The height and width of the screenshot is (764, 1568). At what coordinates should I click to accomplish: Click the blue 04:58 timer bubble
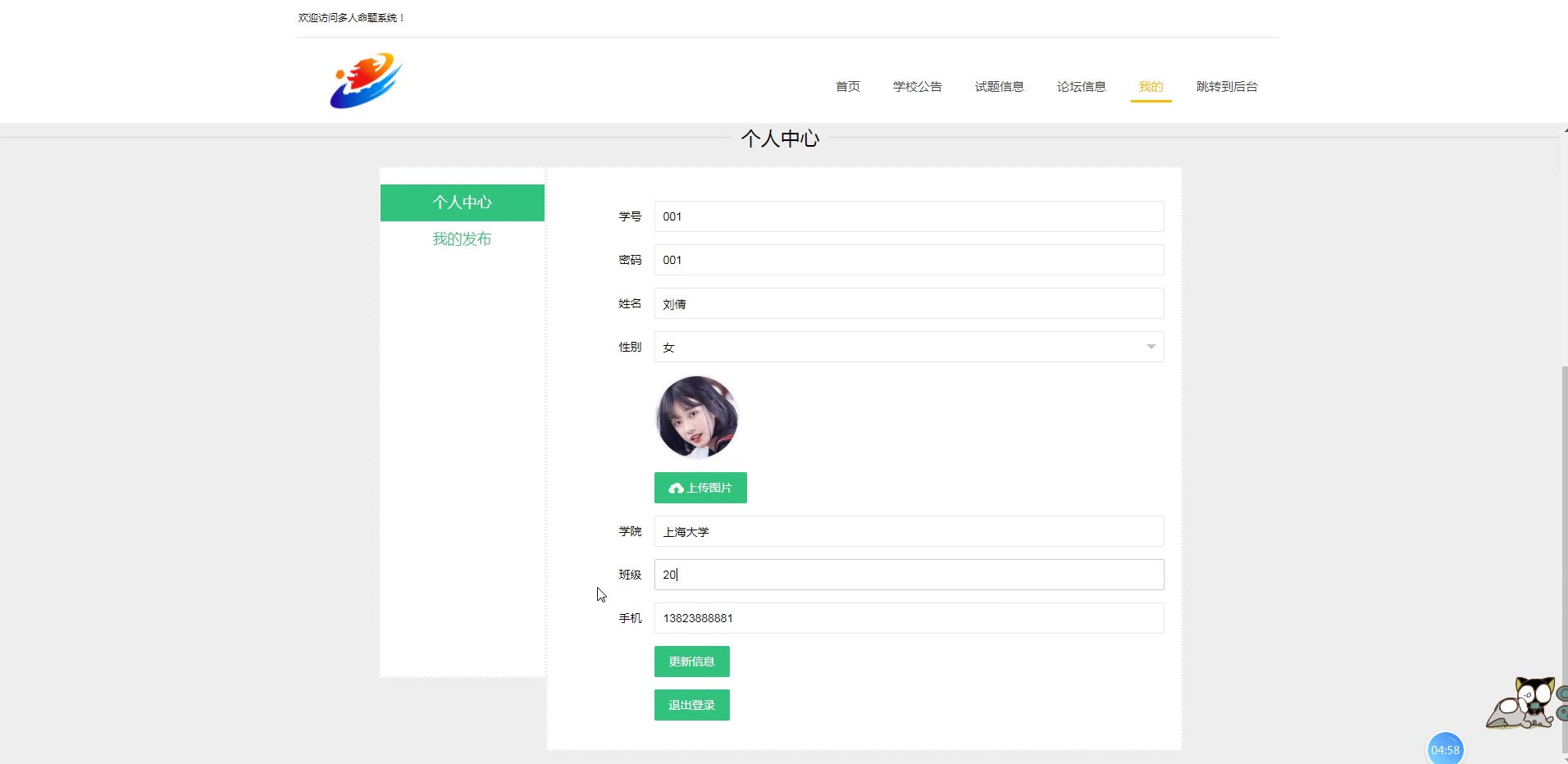(x=1445, y=749)
